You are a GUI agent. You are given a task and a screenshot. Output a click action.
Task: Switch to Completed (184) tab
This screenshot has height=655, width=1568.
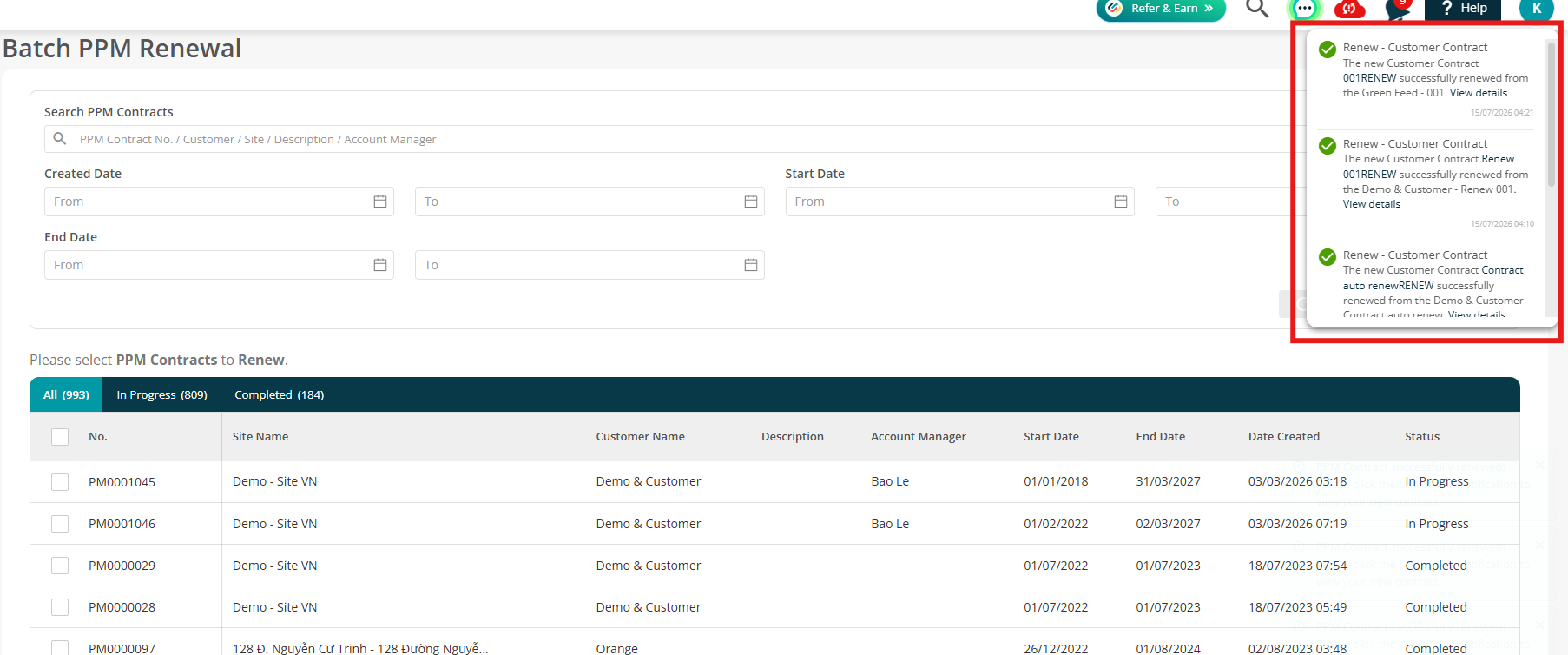click(279, 394)
